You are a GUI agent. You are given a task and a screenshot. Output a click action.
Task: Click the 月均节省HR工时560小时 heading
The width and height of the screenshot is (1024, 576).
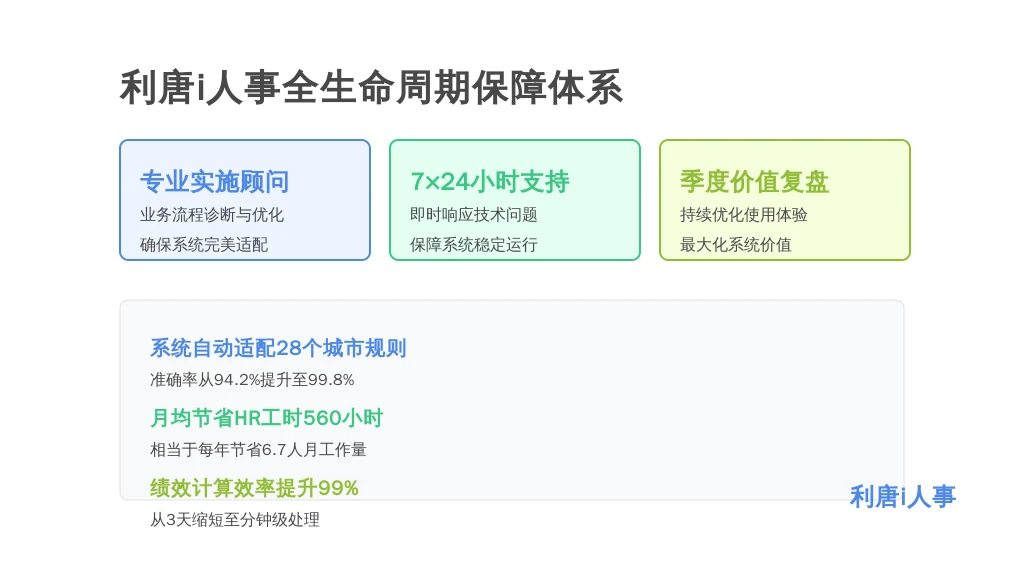266,418
